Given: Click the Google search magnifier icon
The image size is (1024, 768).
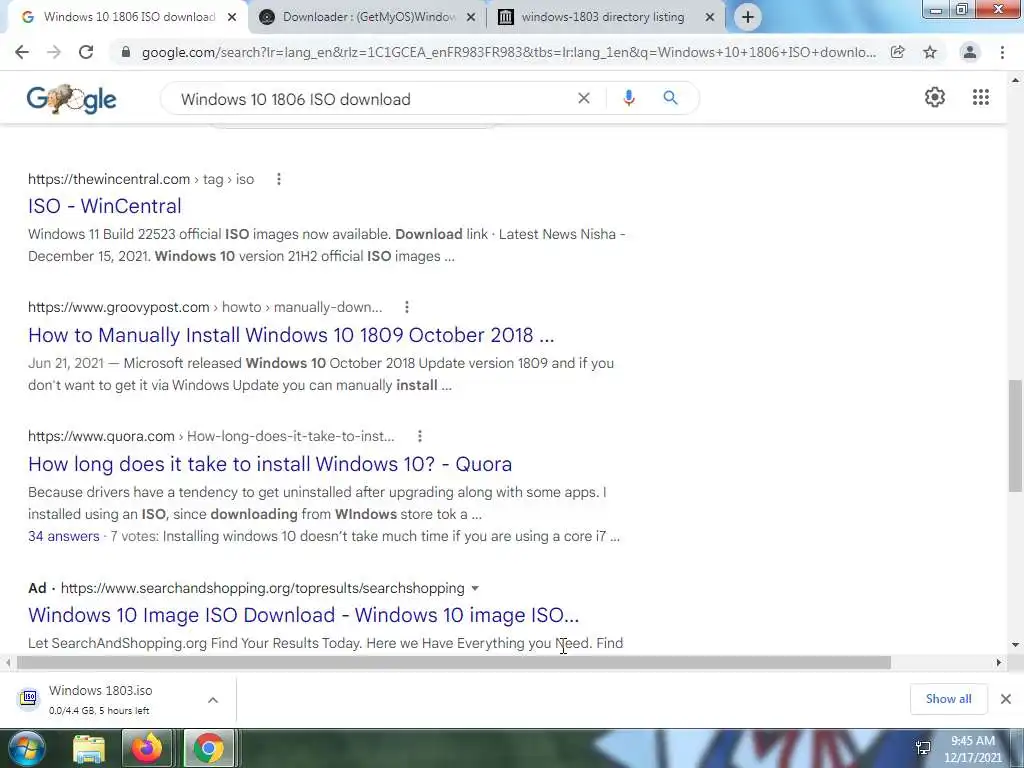Looking at the screenshot, I should [x=670, y=98].
